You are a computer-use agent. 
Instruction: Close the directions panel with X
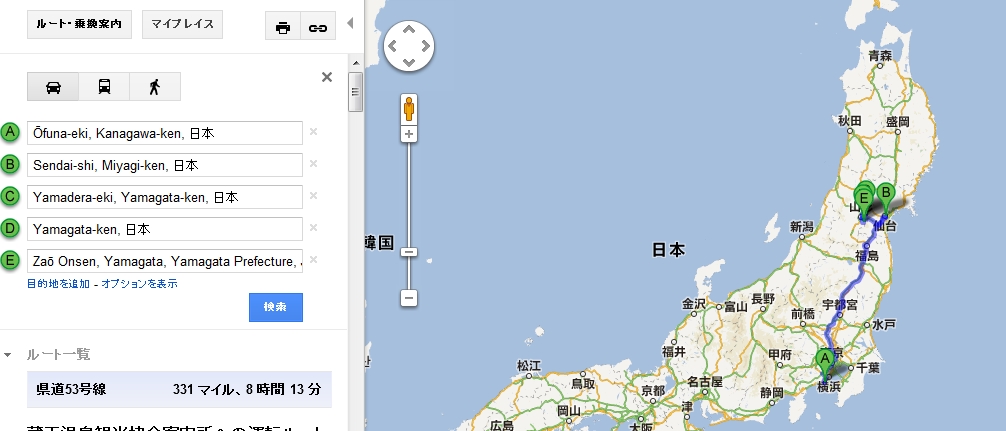(327, 77)
